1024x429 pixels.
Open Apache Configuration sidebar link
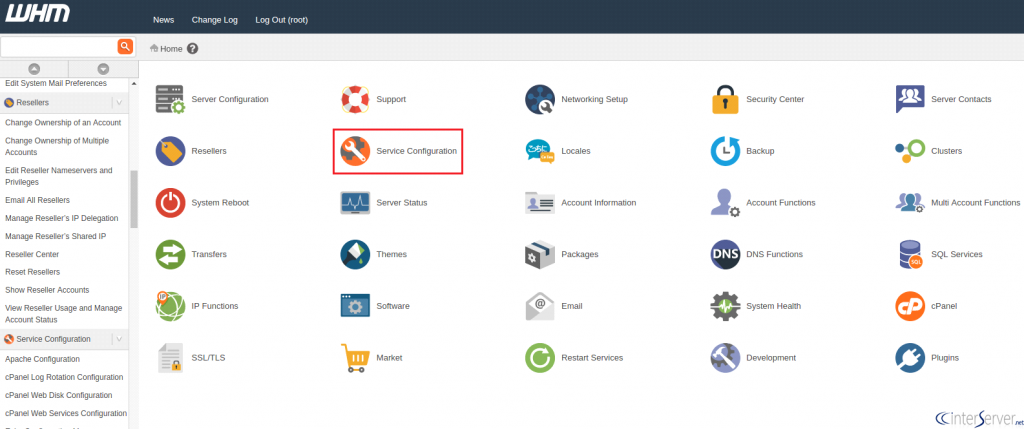coord(42,359)
